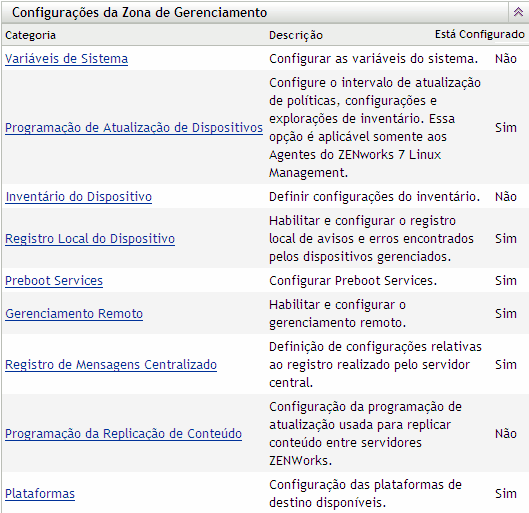
Task: Open the Registro Local do Dispositivo link
Action: click(x=90, y=239)
